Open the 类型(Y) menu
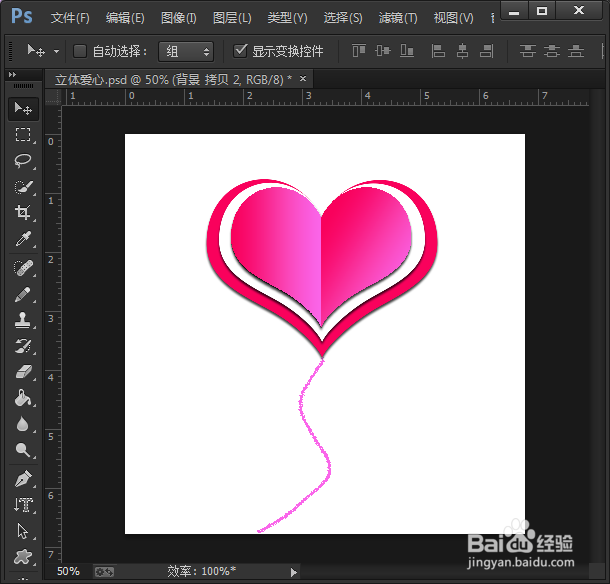610x584 pixels. (x=287, y=18)
